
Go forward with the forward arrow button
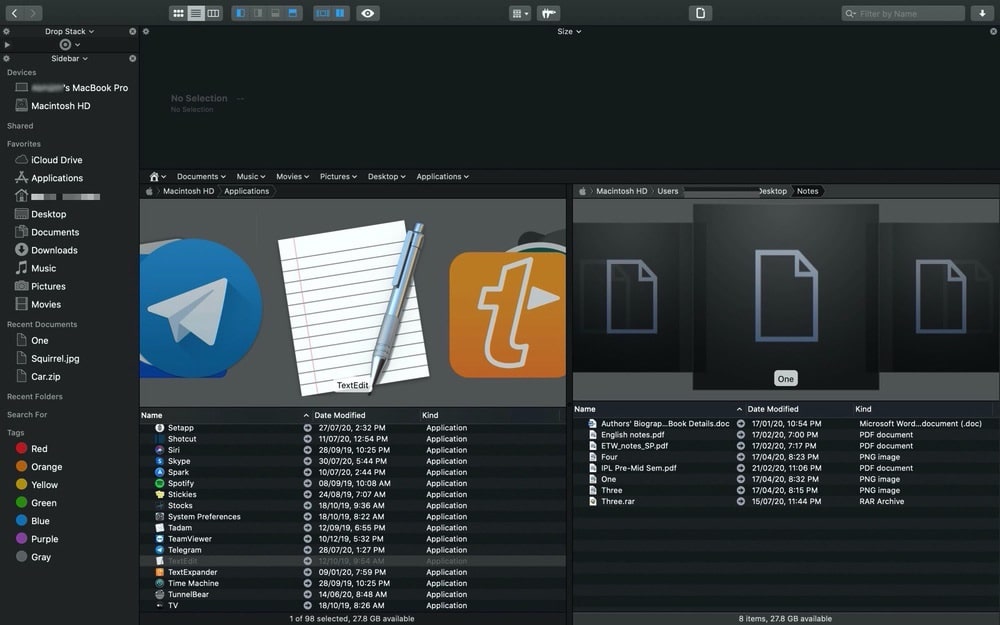point(33,13)
